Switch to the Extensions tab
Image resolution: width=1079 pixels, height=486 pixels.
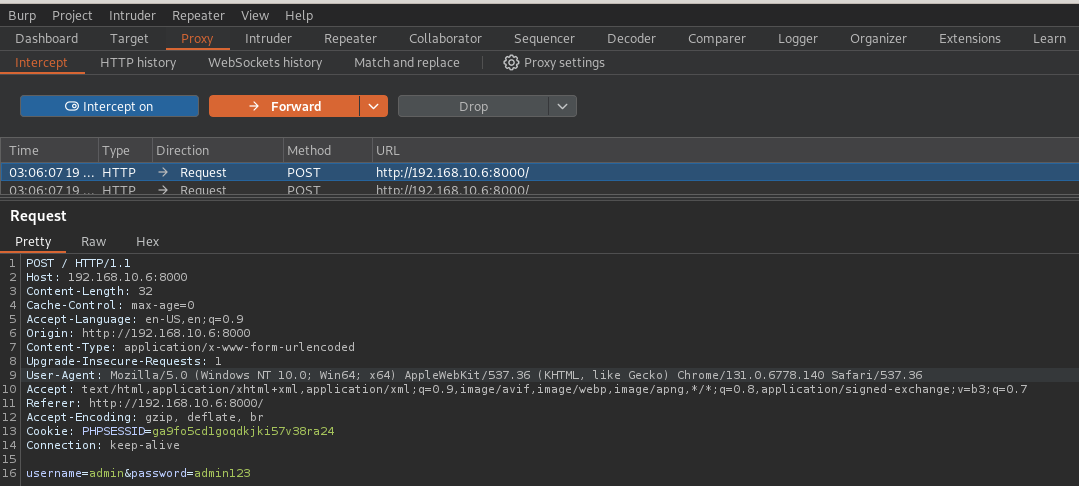[970, 39]
